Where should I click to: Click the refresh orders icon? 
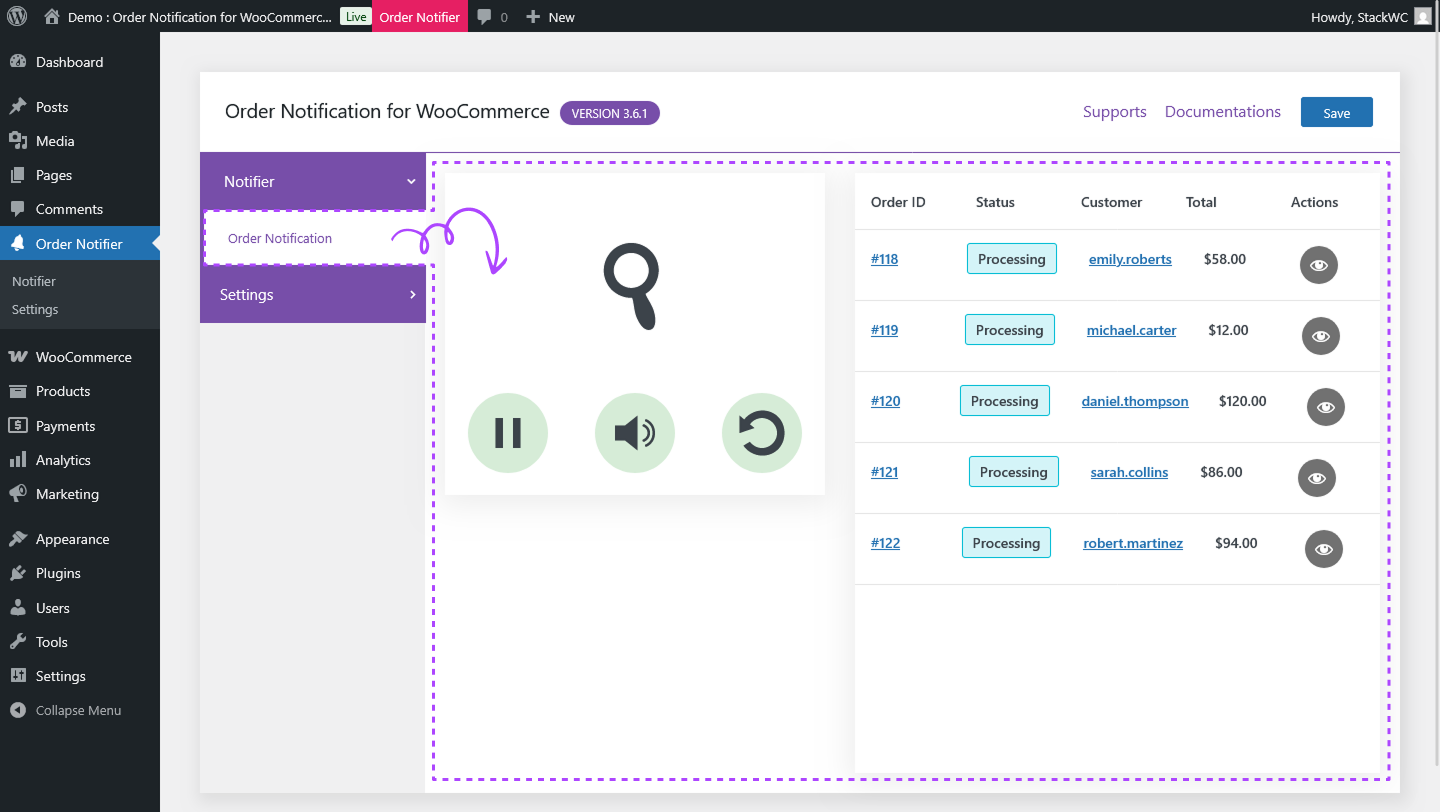761,432
